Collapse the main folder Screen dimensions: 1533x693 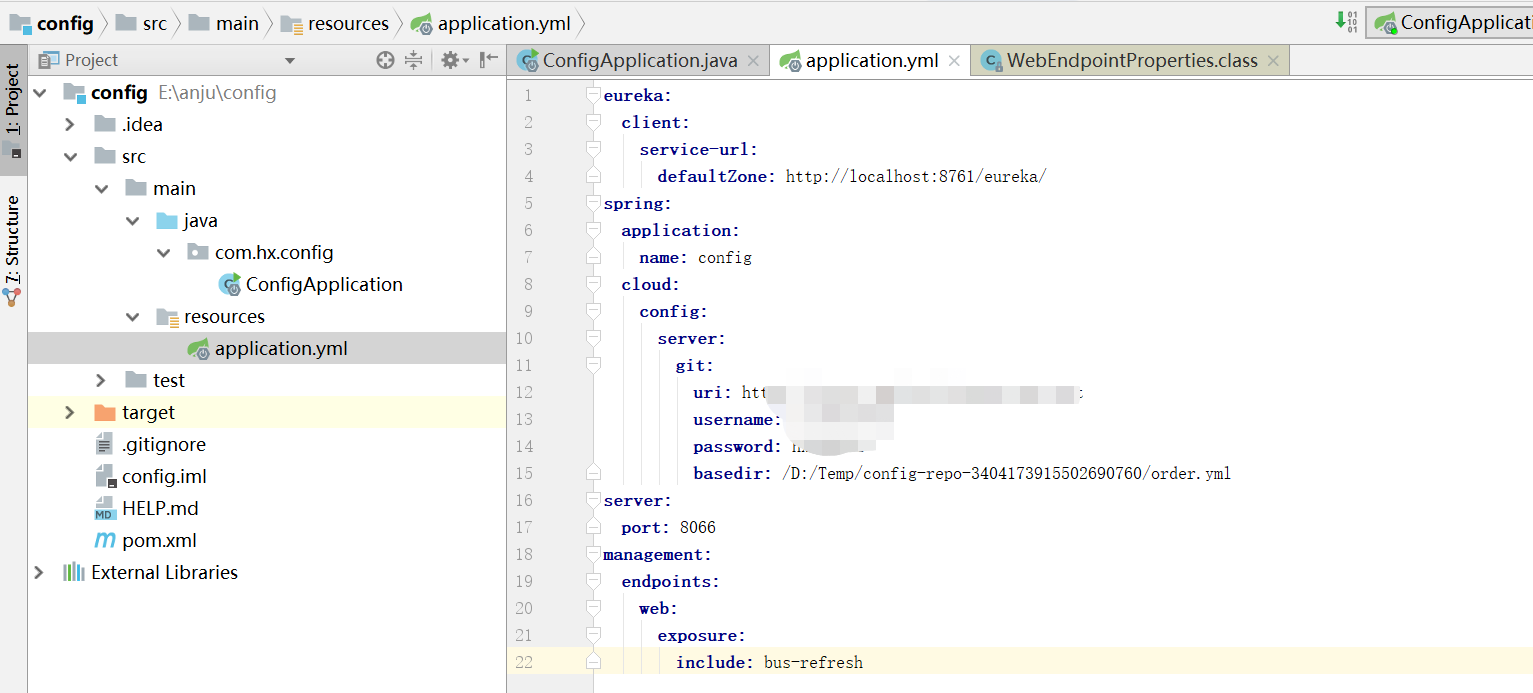click(x=102, y=189)
